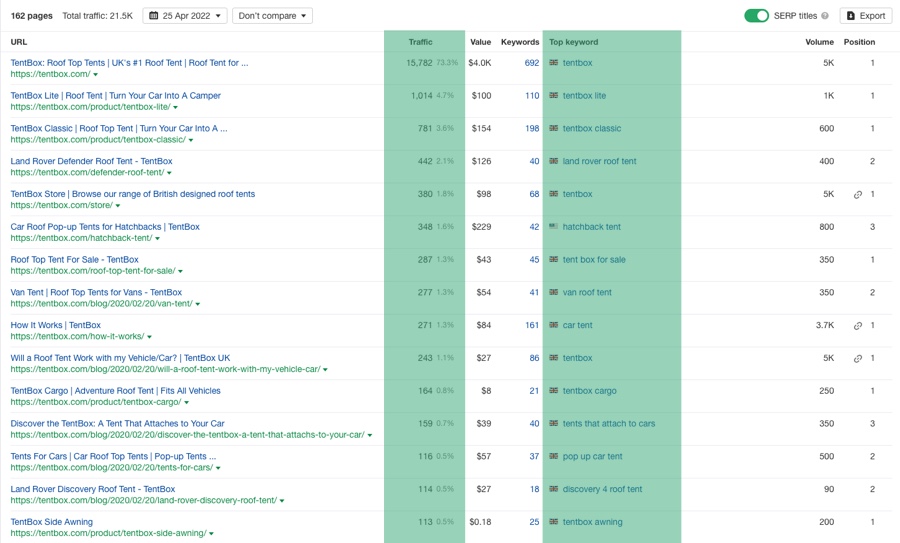Image resolution: width=900 pixels, height=543 pixels.
Task: Open the TentBox Lite Roof Tent title link
Action: coord(115,95)
